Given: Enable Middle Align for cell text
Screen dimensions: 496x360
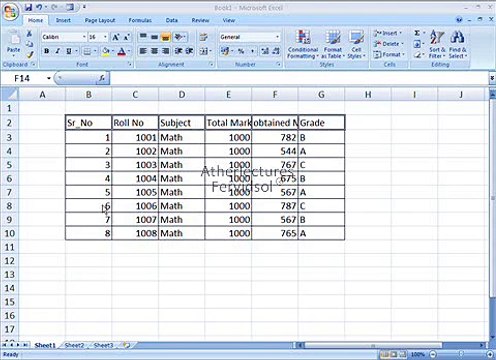Looking at the screenshot, I should pyautogui.click(x=154, y=37).
